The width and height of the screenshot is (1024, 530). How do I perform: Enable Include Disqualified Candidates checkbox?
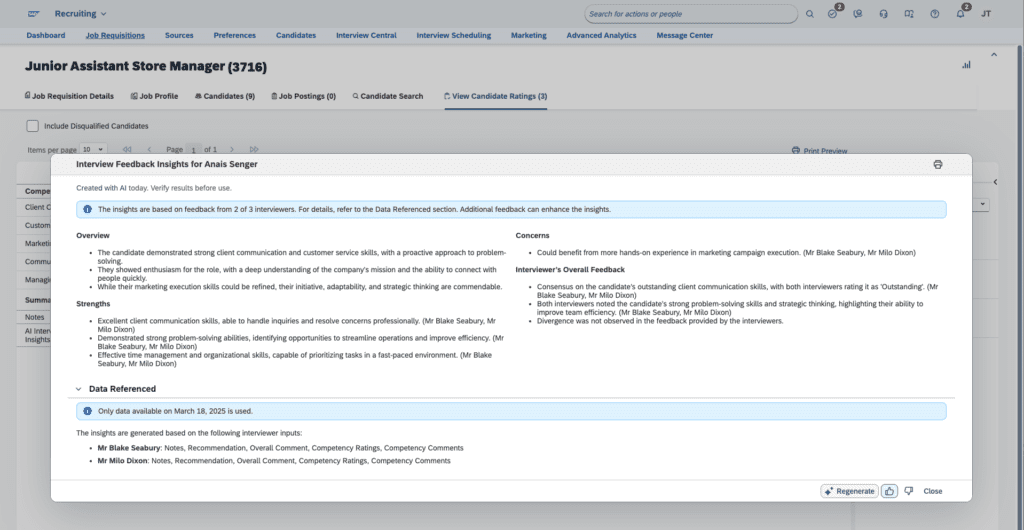33,126
